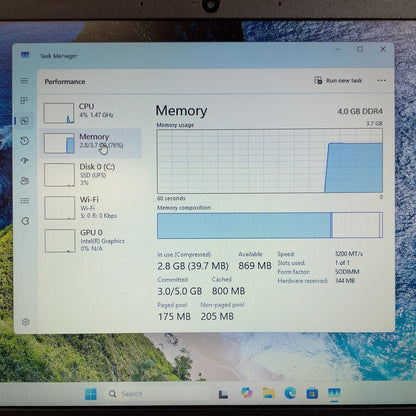This screenshot has height=416, width=416.
Task: Select the Performance page icon in sidebar
Action: (x=24, y=121)
